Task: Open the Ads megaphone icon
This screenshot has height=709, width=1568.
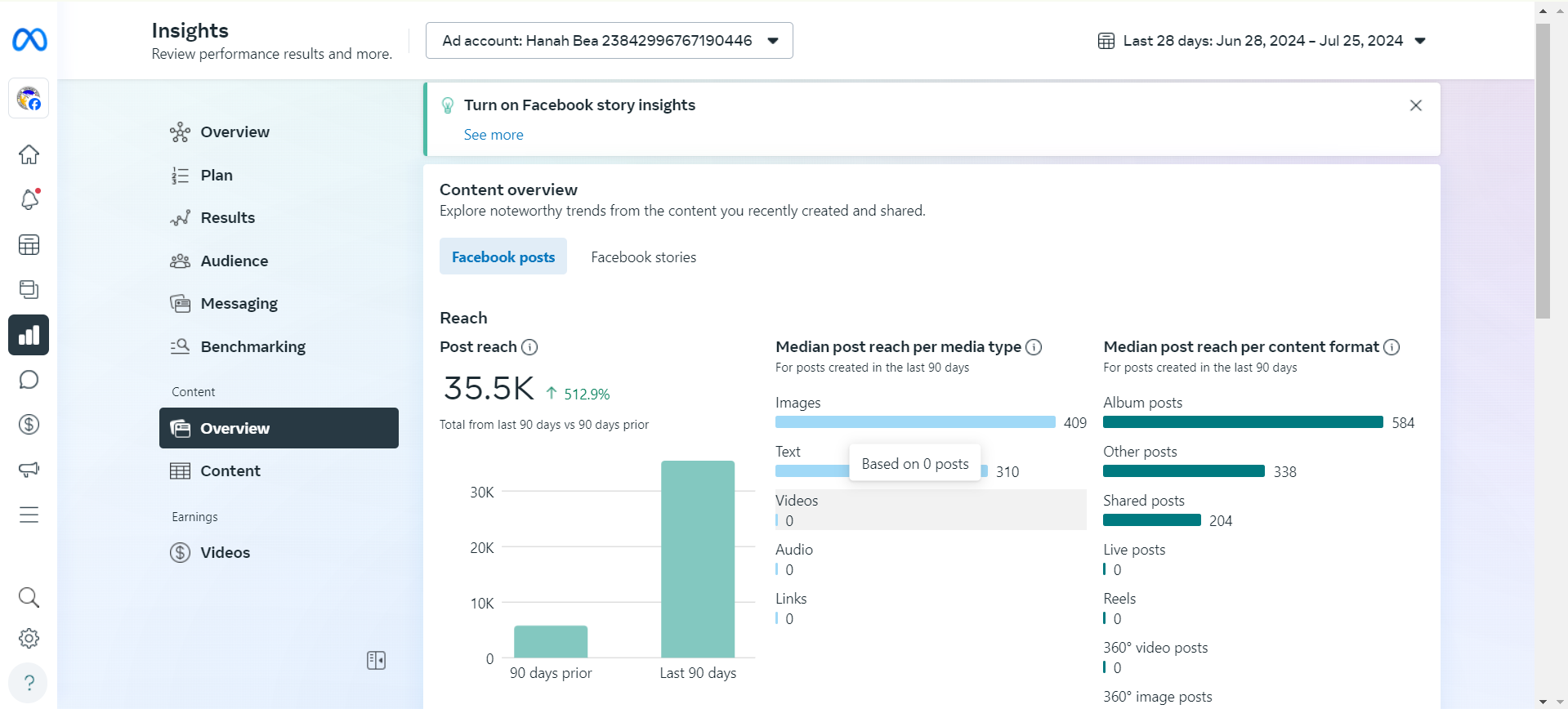Action: (29, 470)
